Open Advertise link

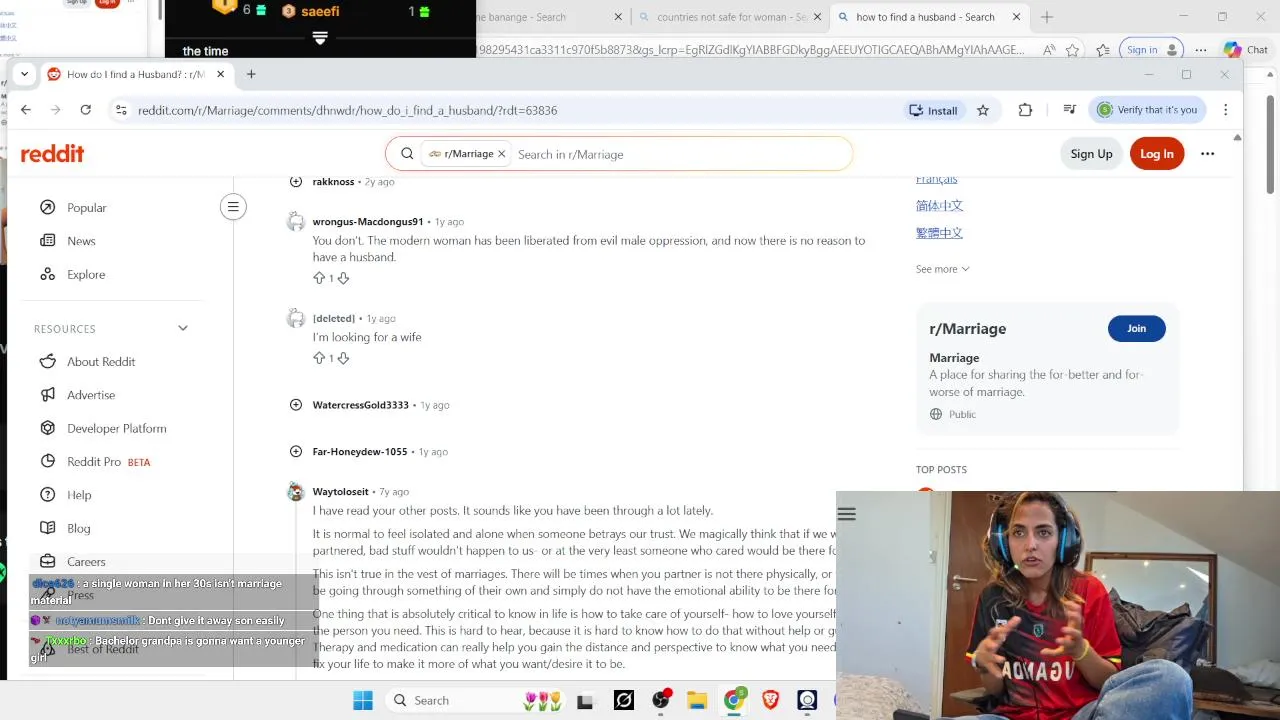91,395
